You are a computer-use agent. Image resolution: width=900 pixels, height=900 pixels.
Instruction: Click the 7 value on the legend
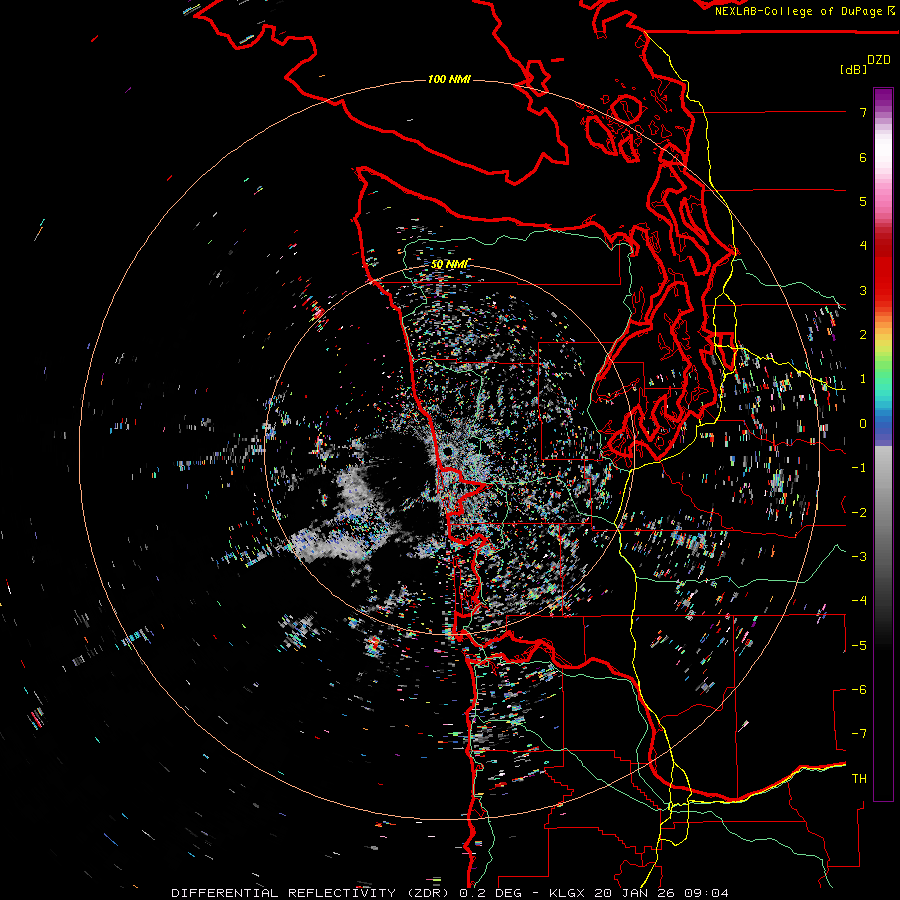click(x=863, y=112)
